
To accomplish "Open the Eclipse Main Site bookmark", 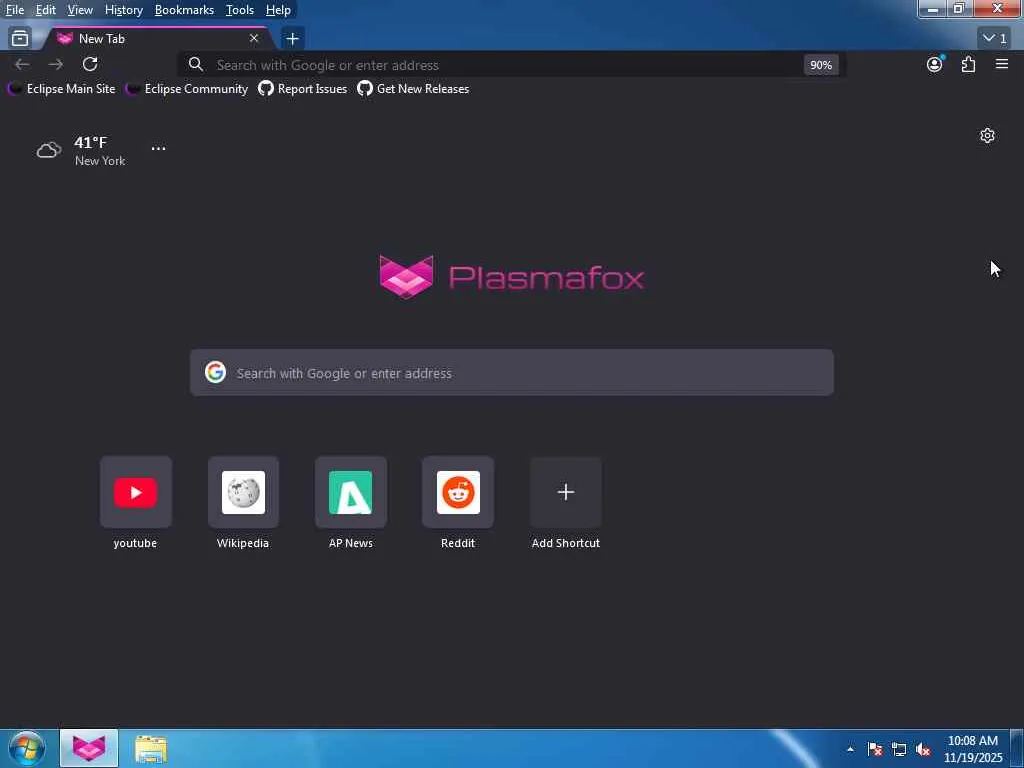I will coord(61,89).
